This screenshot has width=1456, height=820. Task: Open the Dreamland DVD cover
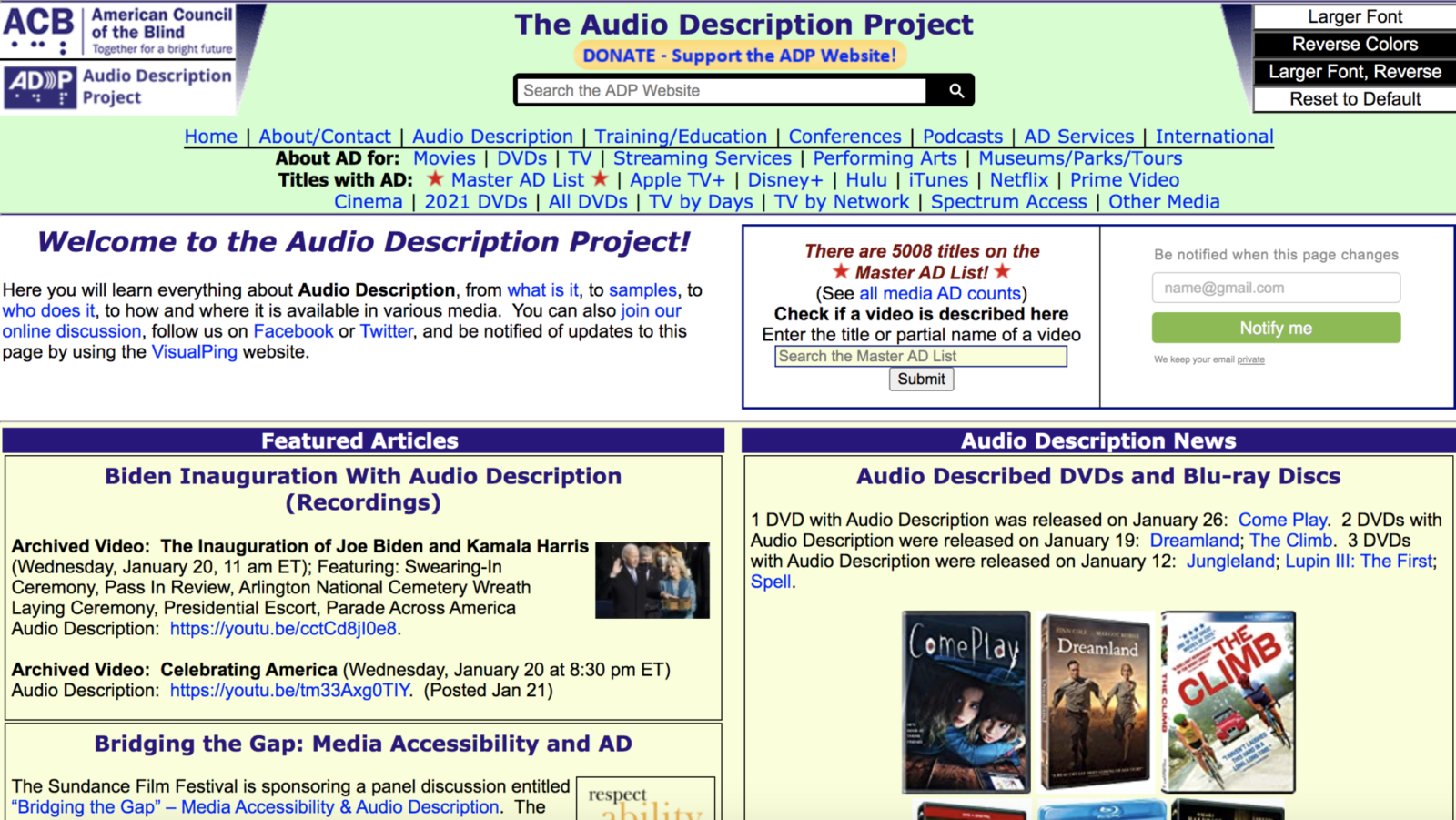click(1097, 700)
